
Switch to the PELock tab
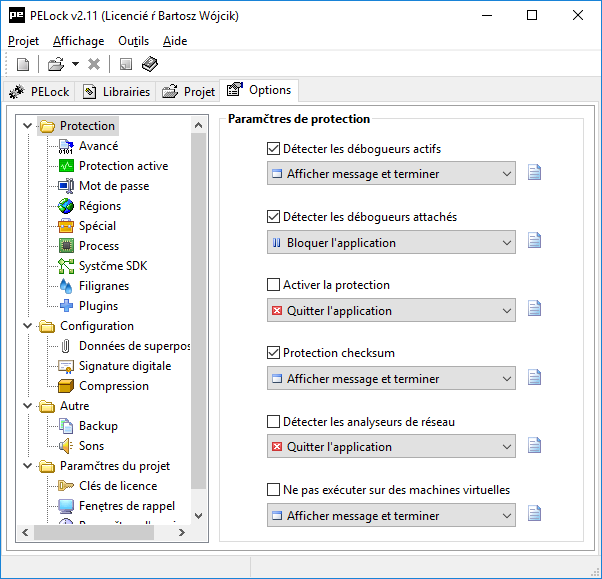[x=40, y=92]
